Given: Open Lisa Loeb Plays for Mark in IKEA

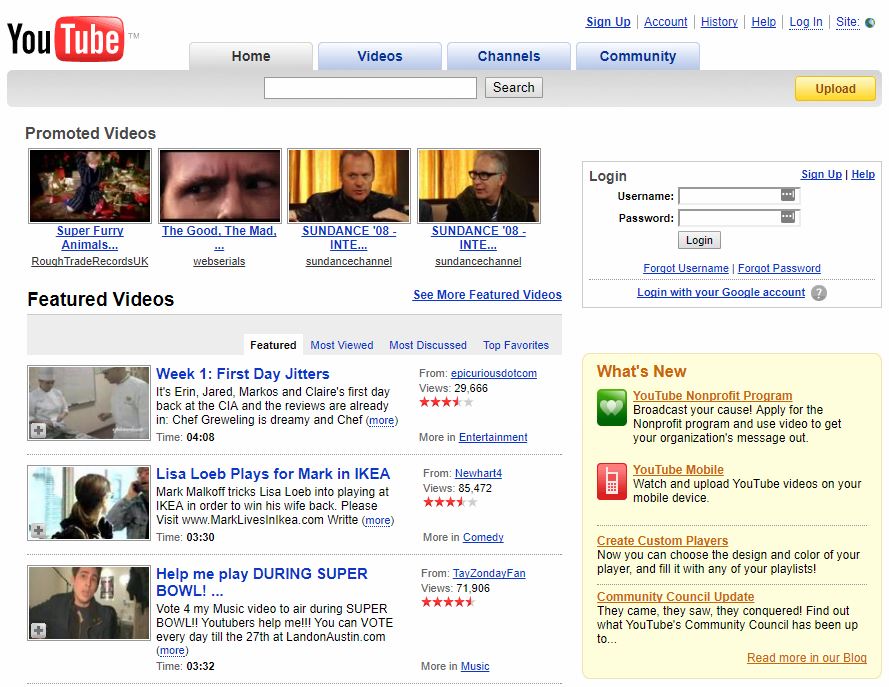Looking at the screenshot, I should 273,474.
